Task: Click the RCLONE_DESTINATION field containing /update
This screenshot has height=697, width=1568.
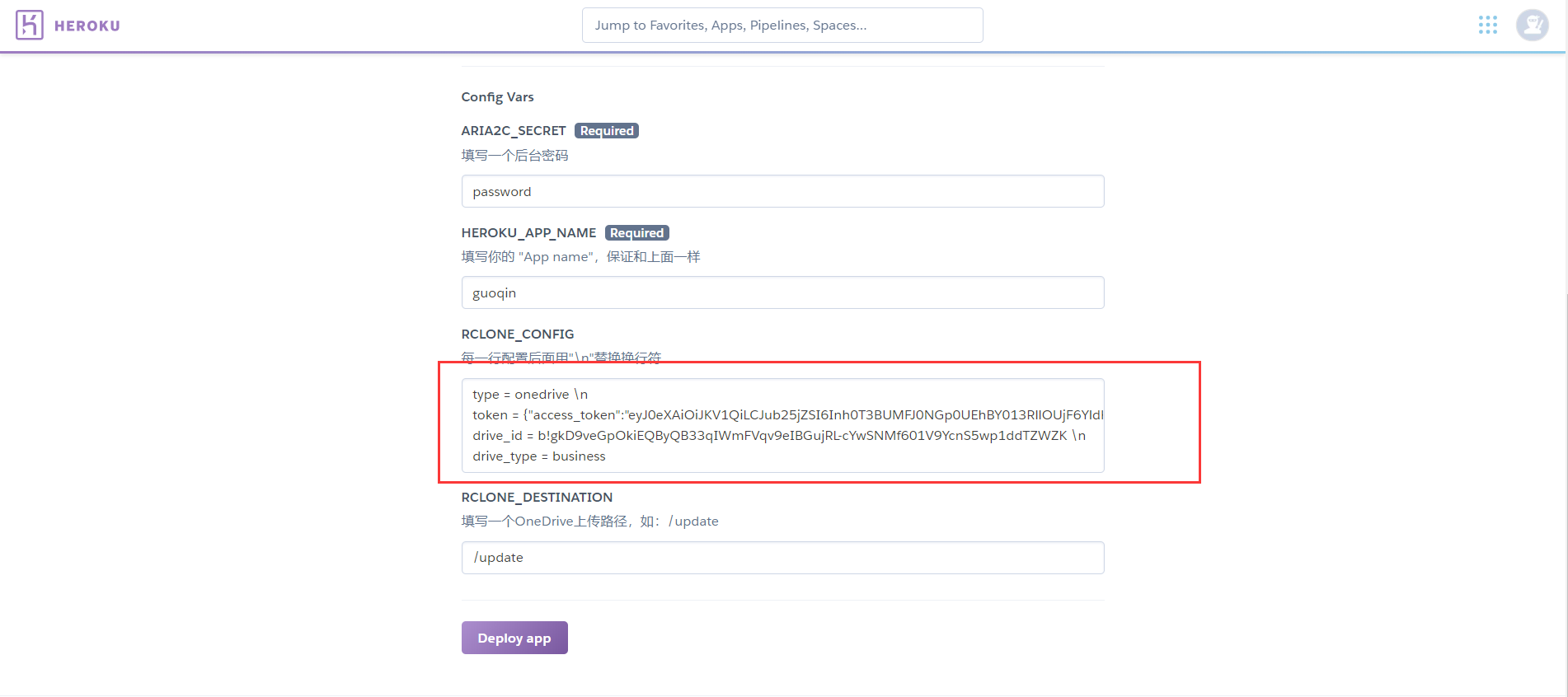Action: (782, 558)
